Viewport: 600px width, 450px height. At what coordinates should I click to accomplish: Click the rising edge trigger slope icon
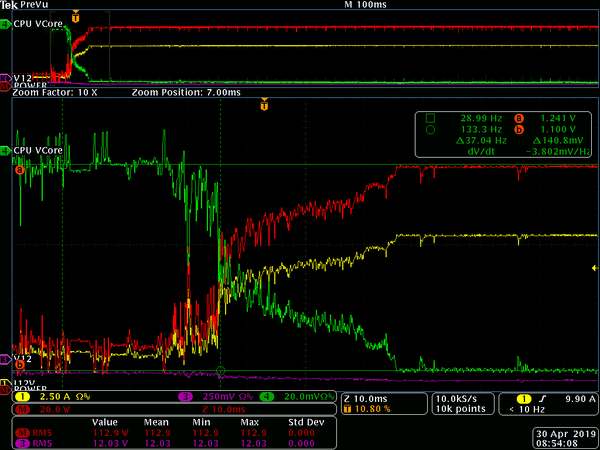coord(543,399)
